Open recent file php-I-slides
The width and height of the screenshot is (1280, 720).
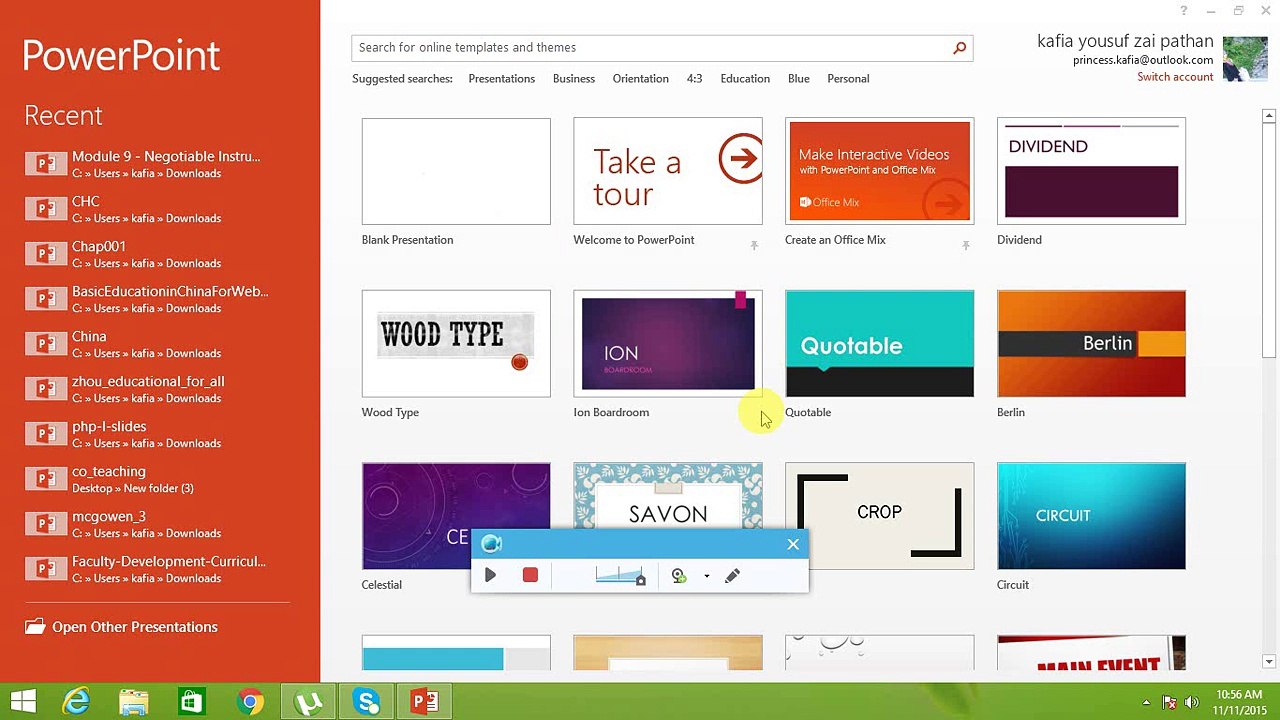tap(160, 434)
